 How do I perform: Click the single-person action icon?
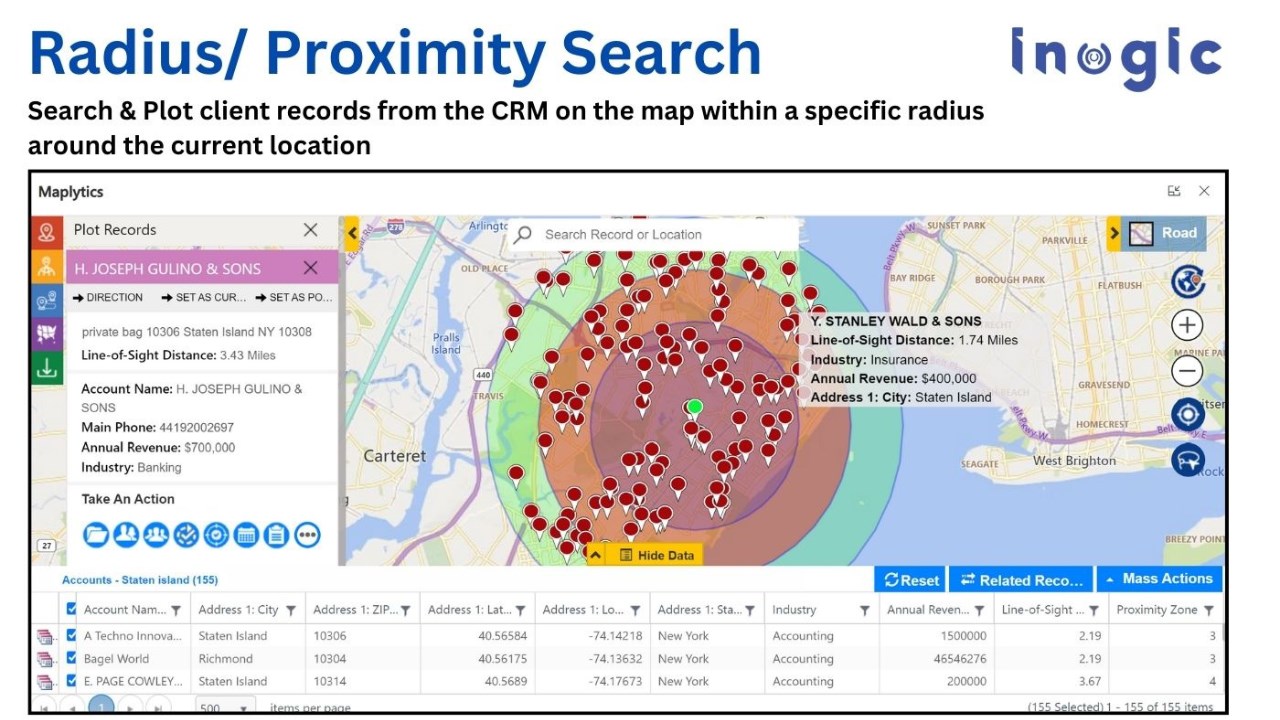coord(125,535)
